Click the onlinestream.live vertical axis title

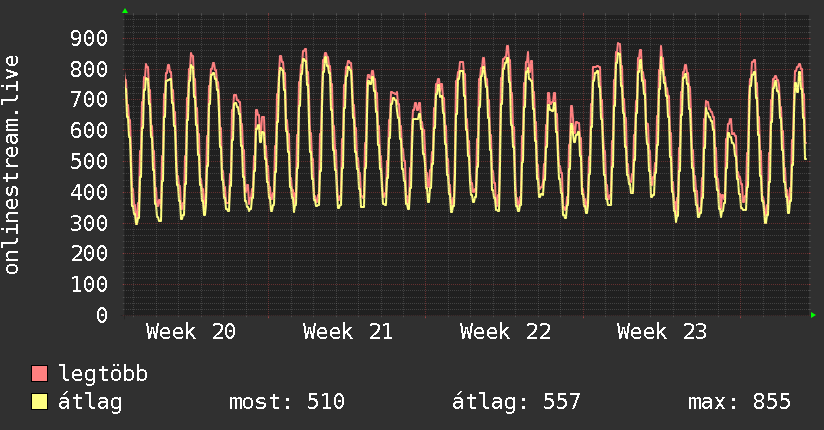(x=12, y=165)
